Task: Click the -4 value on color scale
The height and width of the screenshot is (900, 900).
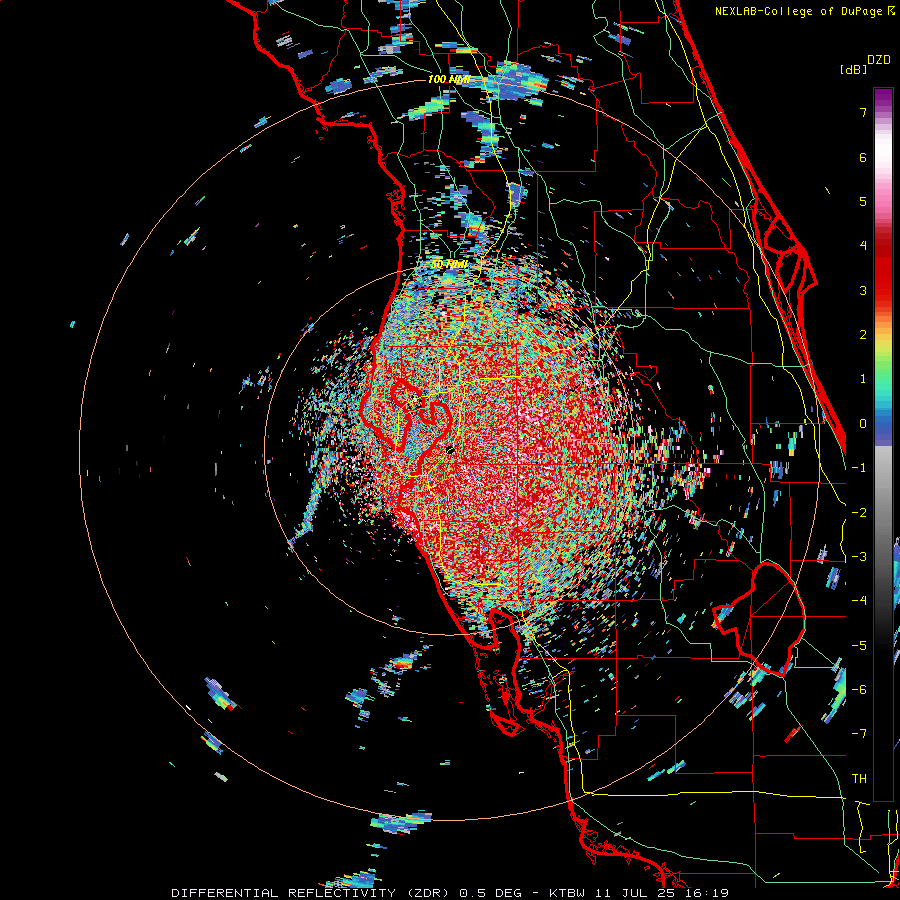Action: (x=859, y=601)
